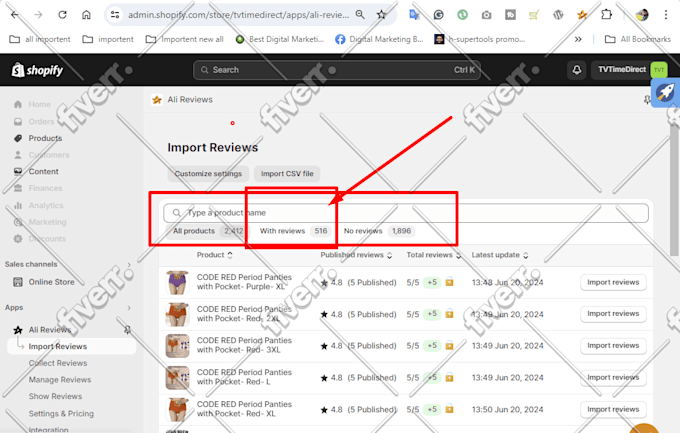Import reviews for Purple XL product
This screenshot has height=433, width=680.
coord(613,282)
